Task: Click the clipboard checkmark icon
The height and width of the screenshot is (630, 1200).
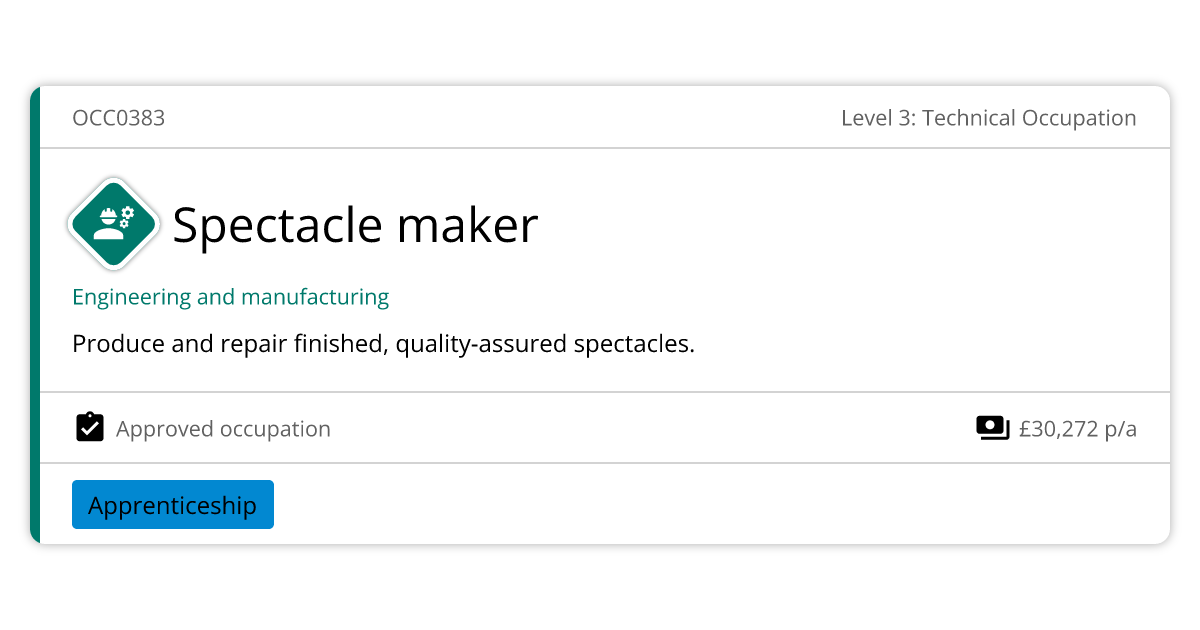Action: tap(90, 428)
